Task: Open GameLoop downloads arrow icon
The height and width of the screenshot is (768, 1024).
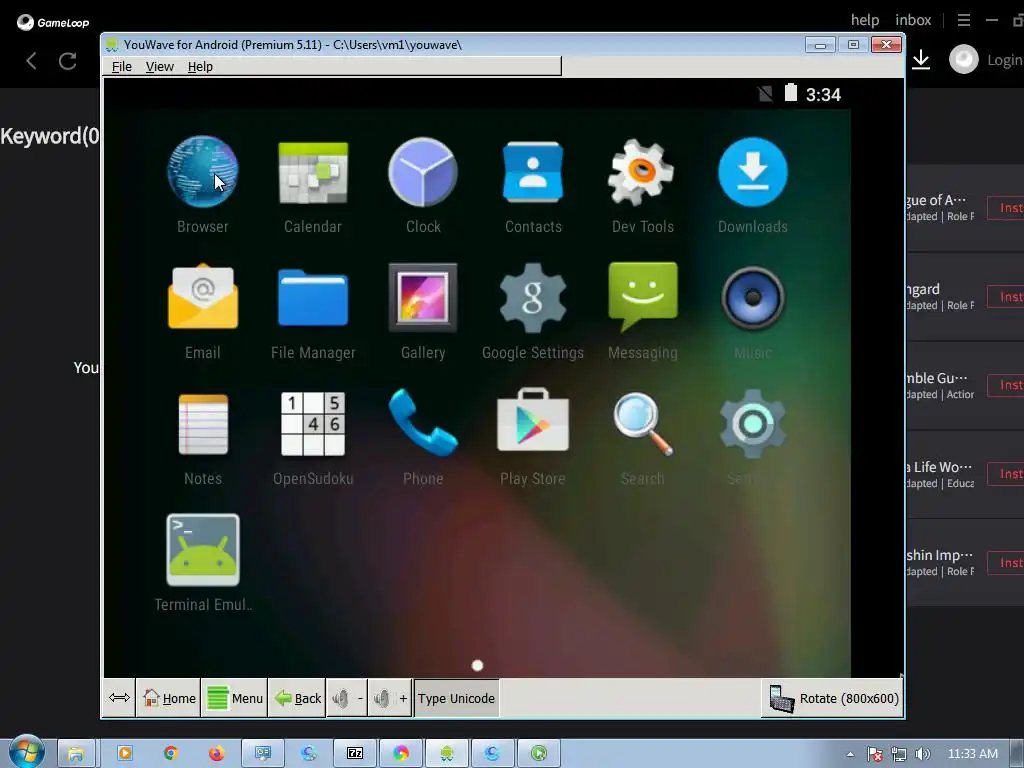Action: (x=921, y=59)
